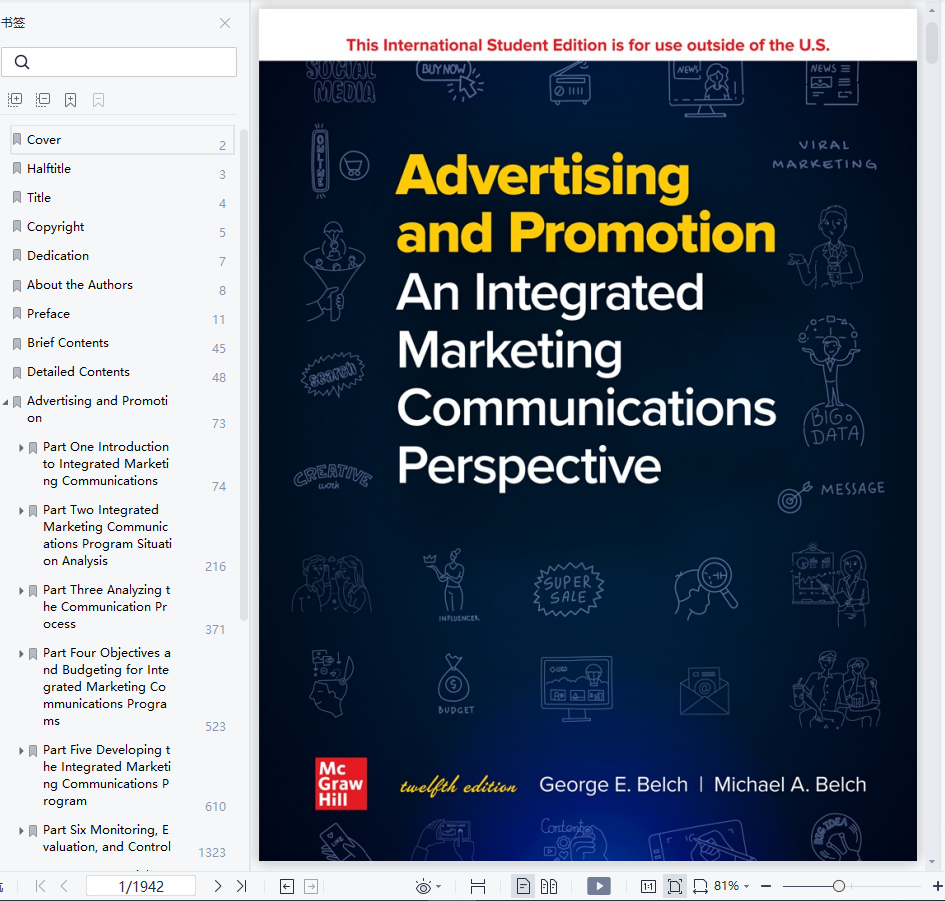Expand Part Five Developing the Program
The height and width of the screenshot is (901, 945).
(x=21, y=751)
